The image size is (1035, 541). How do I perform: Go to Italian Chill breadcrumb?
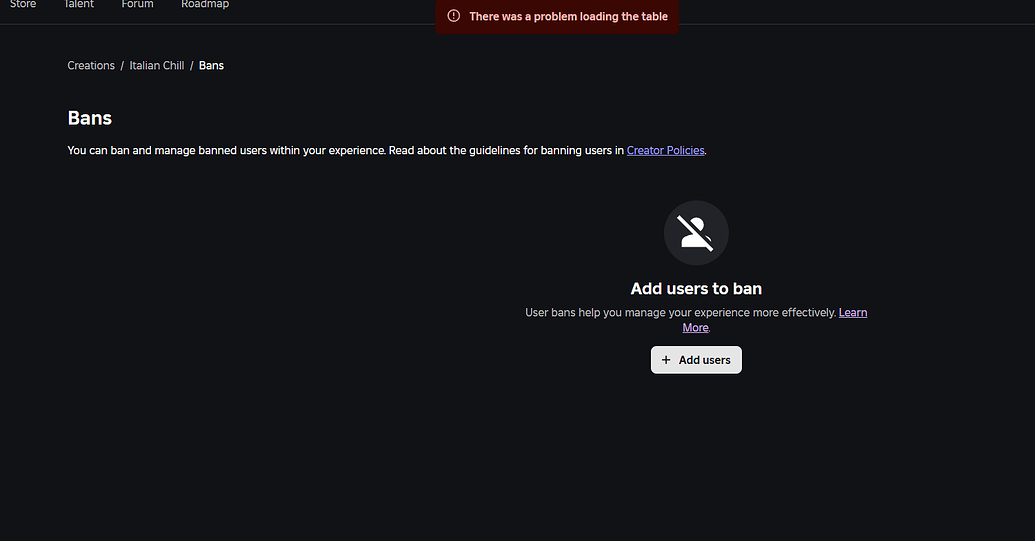point(156,65)
